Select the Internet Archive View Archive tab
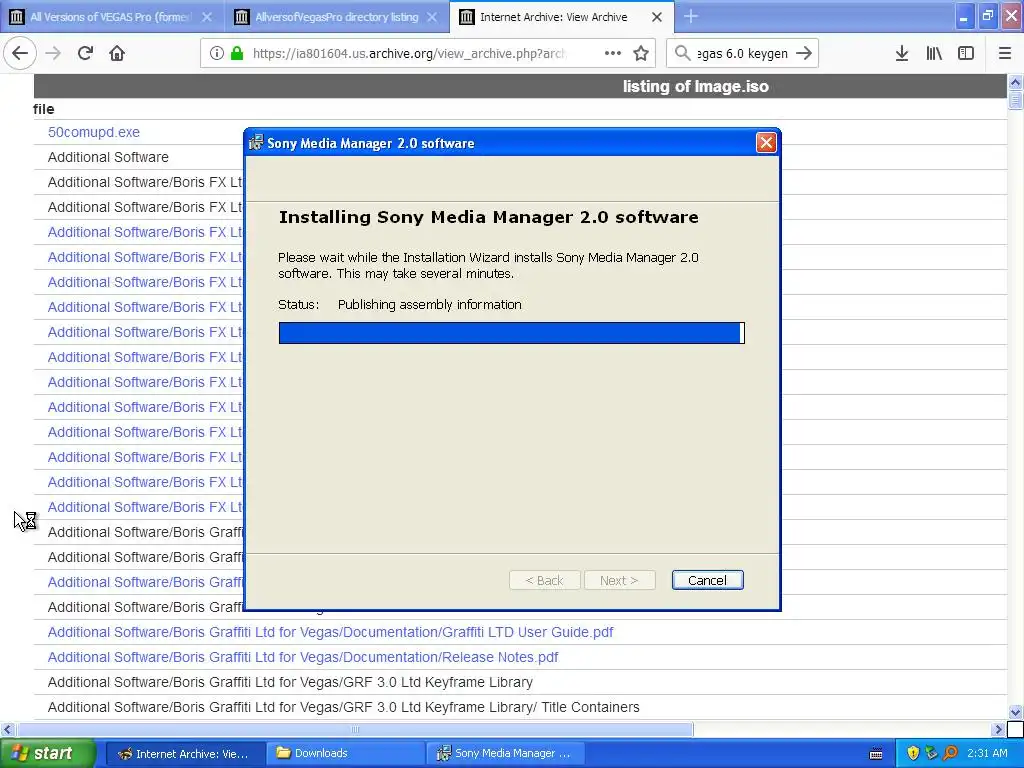This screenshot has width=1024, height=768. (562, 16)
